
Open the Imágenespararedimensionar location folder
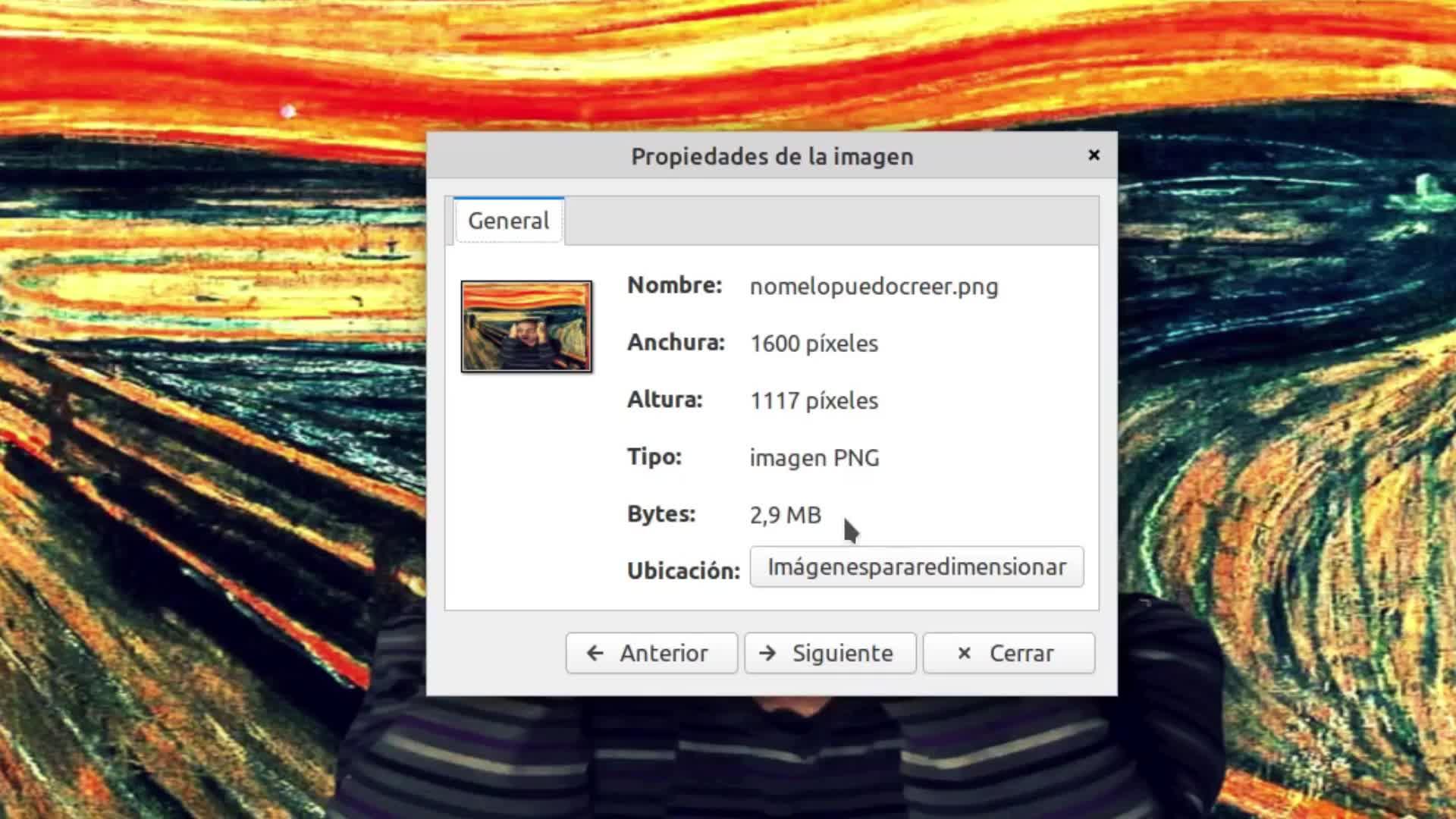pyautogui.click(x=916, y=567)
